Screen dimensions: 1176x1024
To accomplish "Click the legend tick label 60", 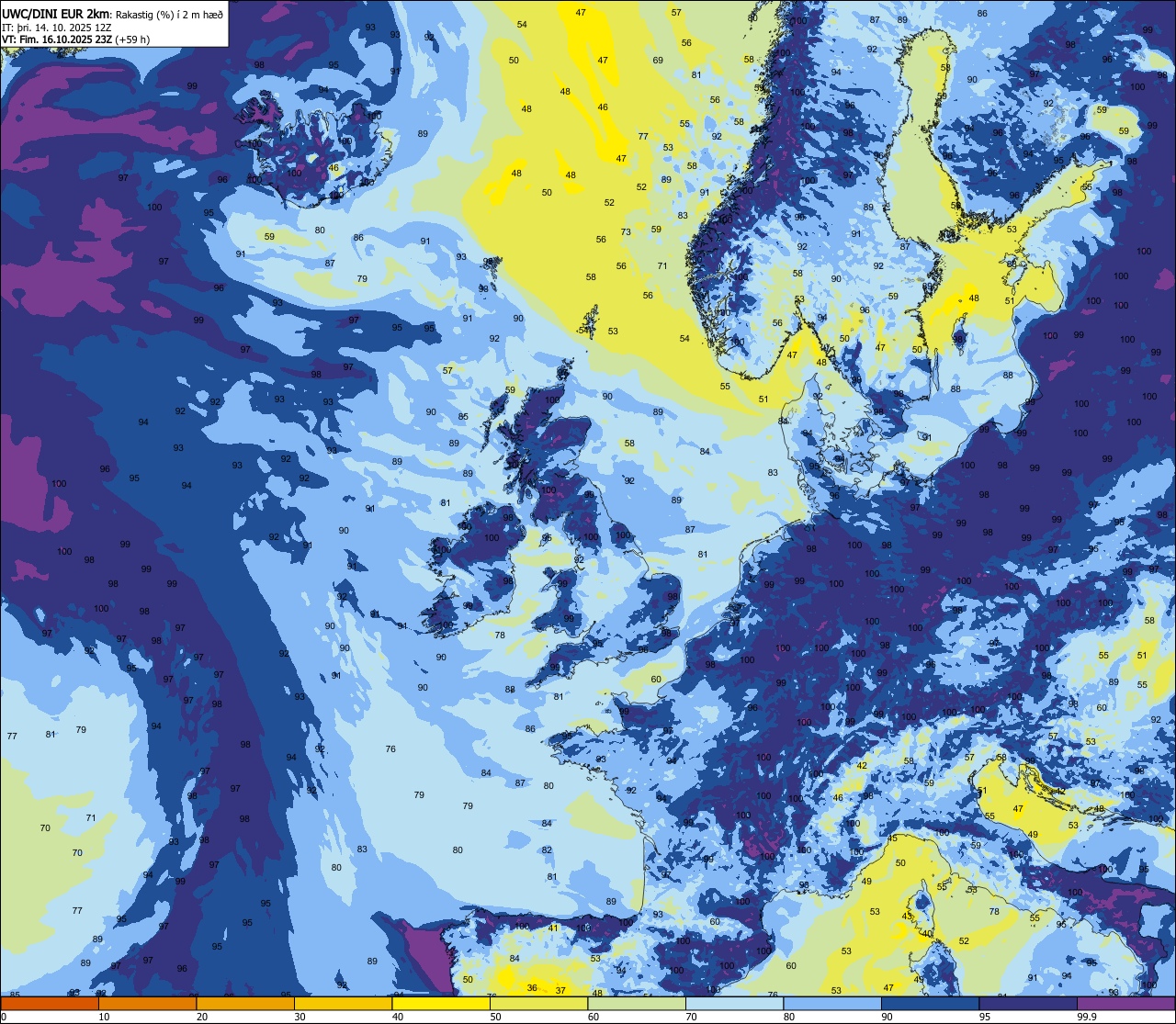I will click(594, 1017).
